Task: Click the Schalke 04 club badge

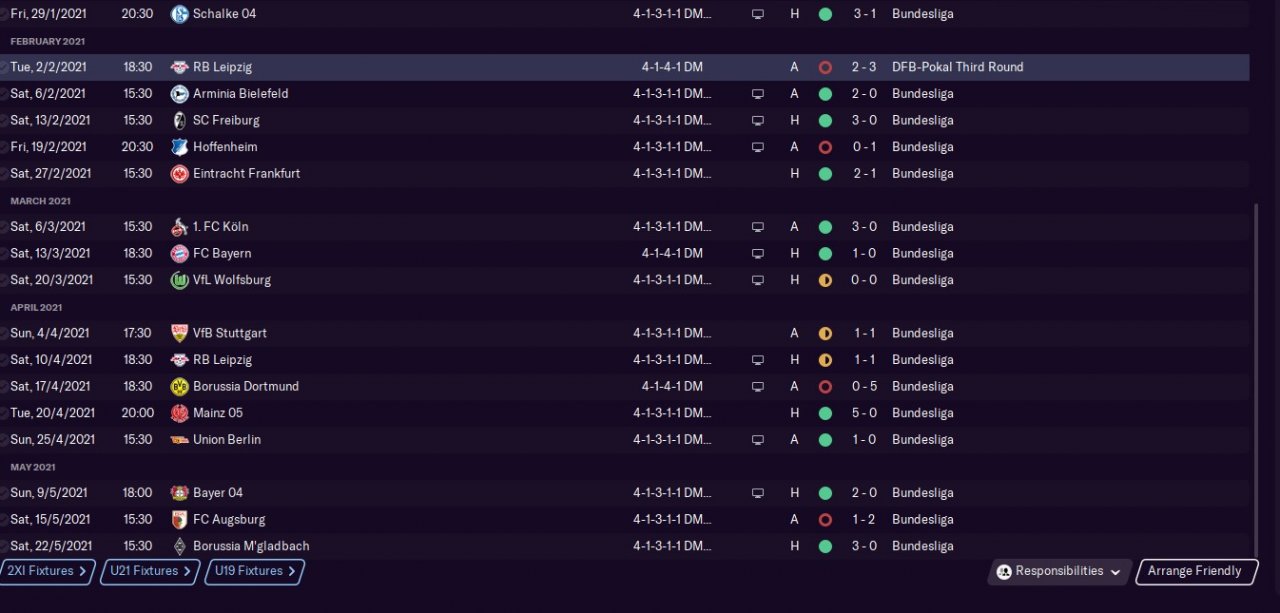Action: (x=180, y=14)
